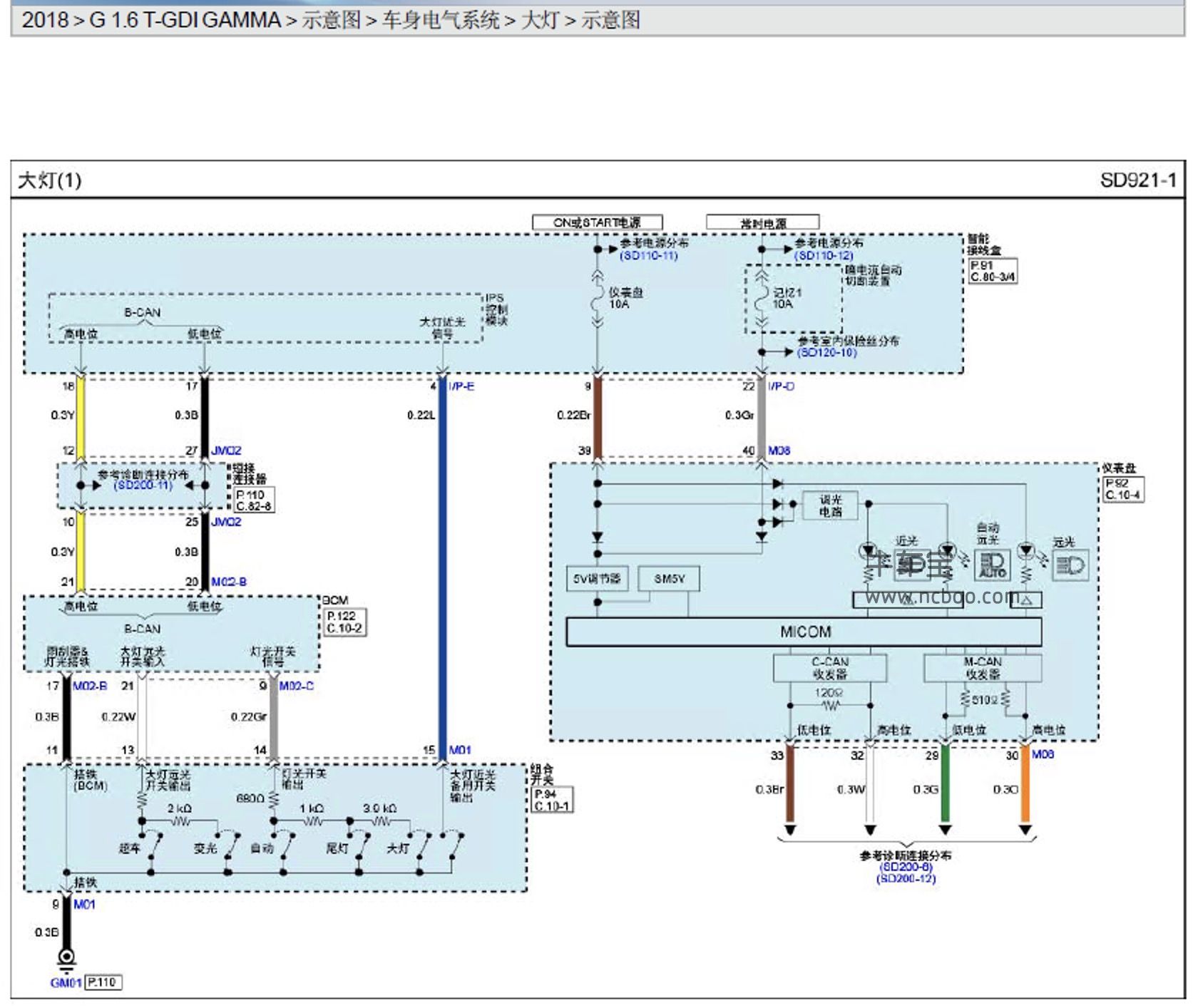Follow the (SD200-8) reference link
This screenshot has height=1008, width=1198.
(x=906, y=867)
